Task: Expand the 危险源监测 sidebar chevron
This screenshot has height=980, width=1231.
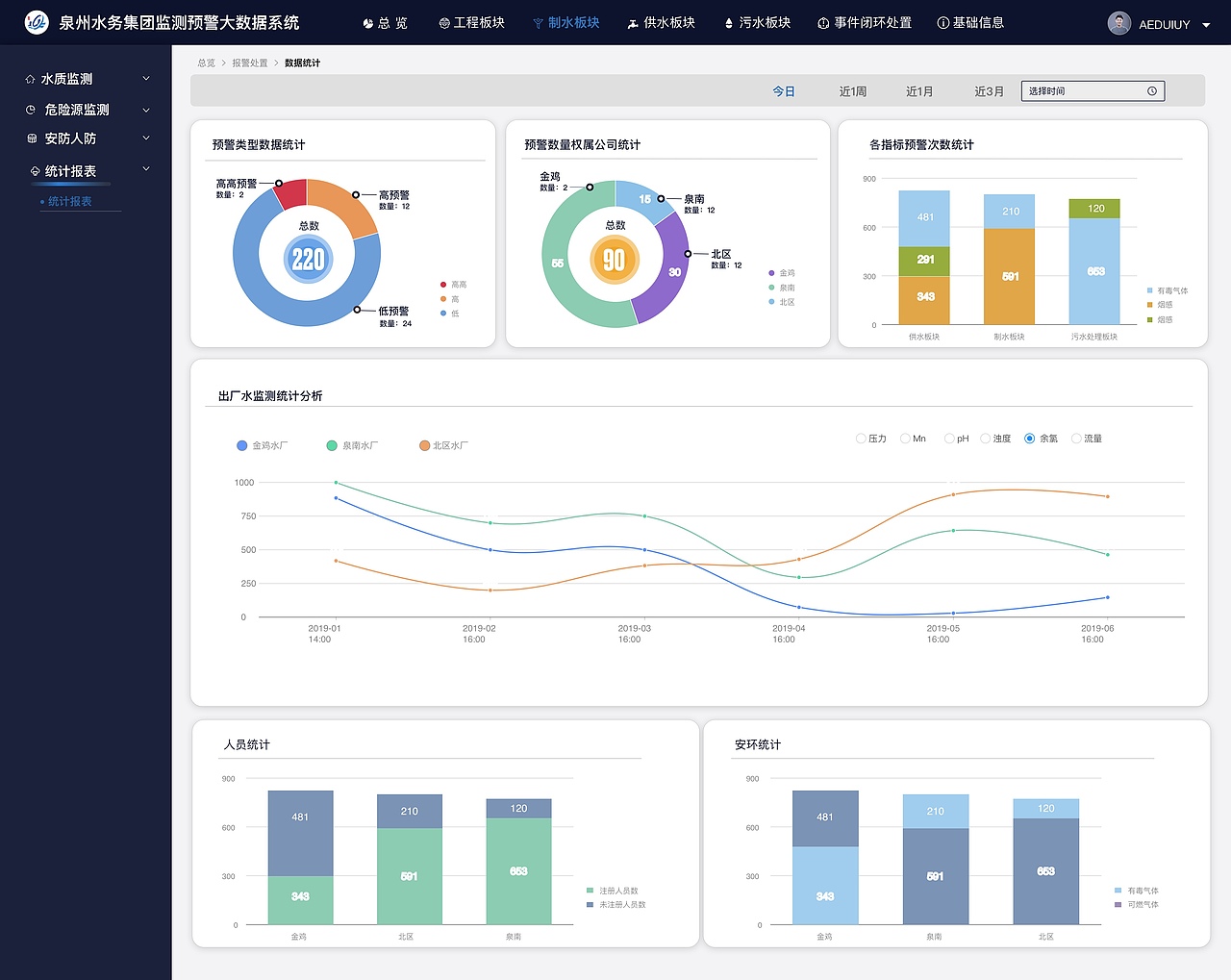Action: click(x=146, y=110)
